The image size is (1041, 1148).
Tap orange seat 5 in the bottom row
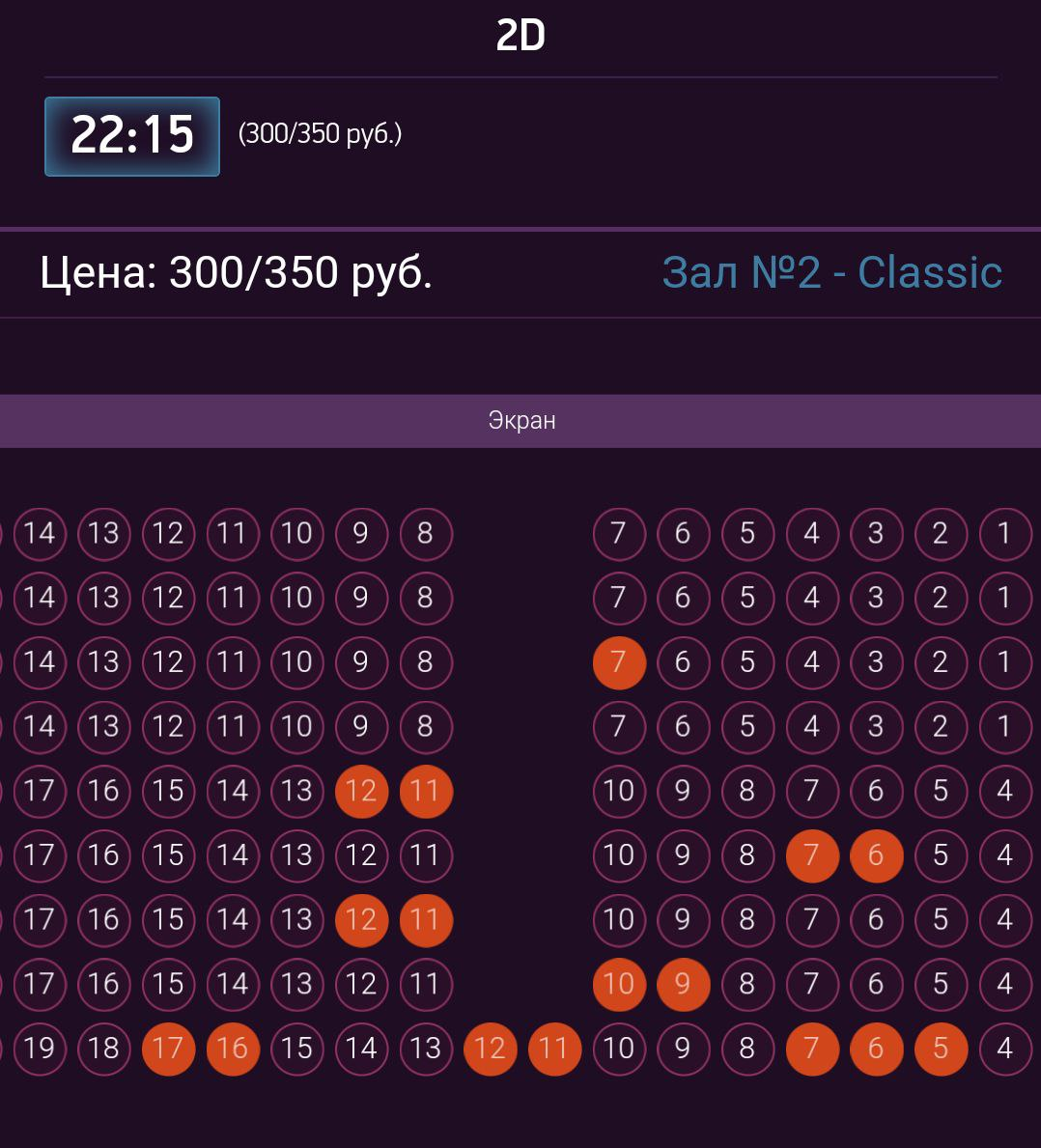tap(941, 1049)
